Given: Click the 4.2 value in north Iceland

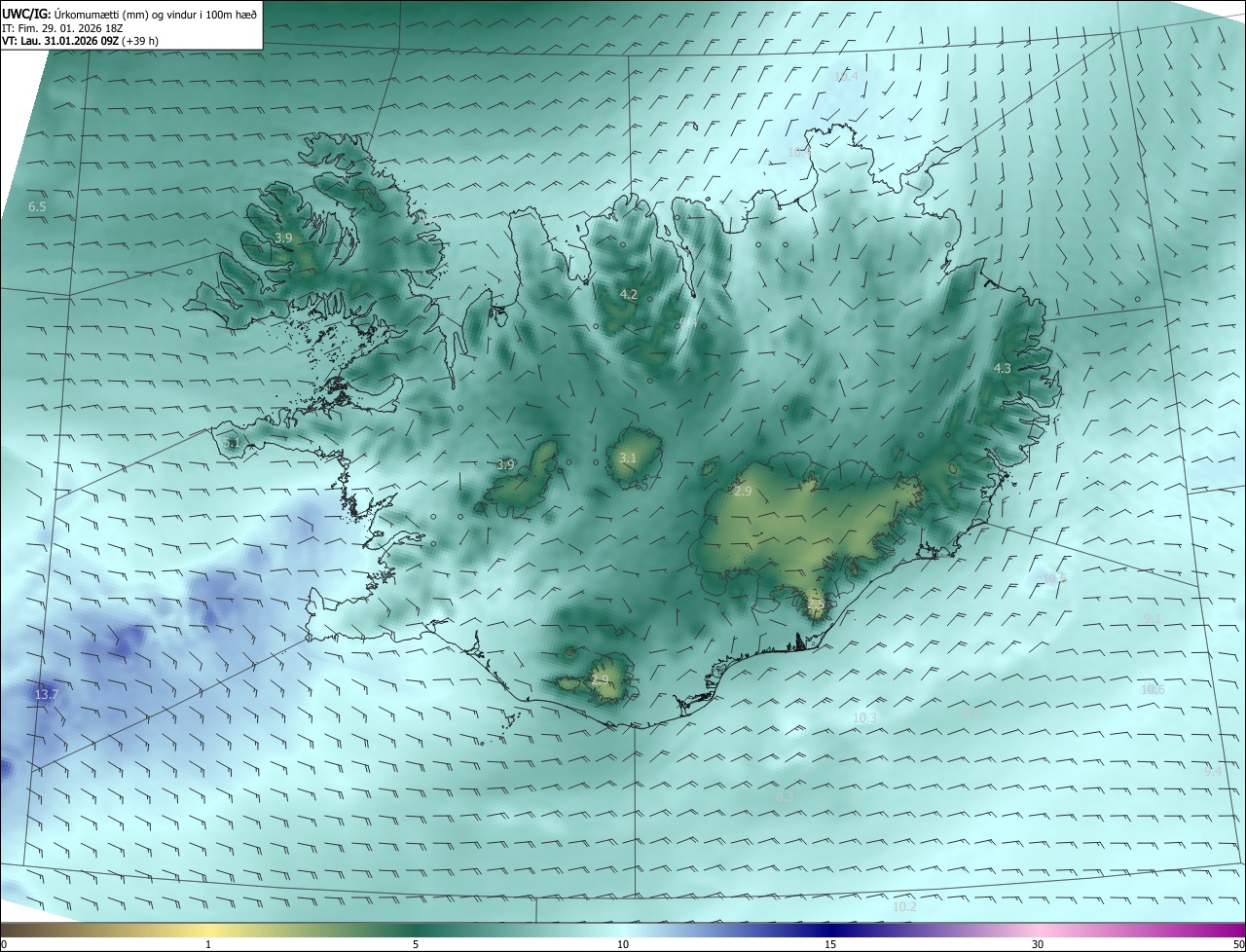Looking at the screenshot, I should click(x=629, y=294).
